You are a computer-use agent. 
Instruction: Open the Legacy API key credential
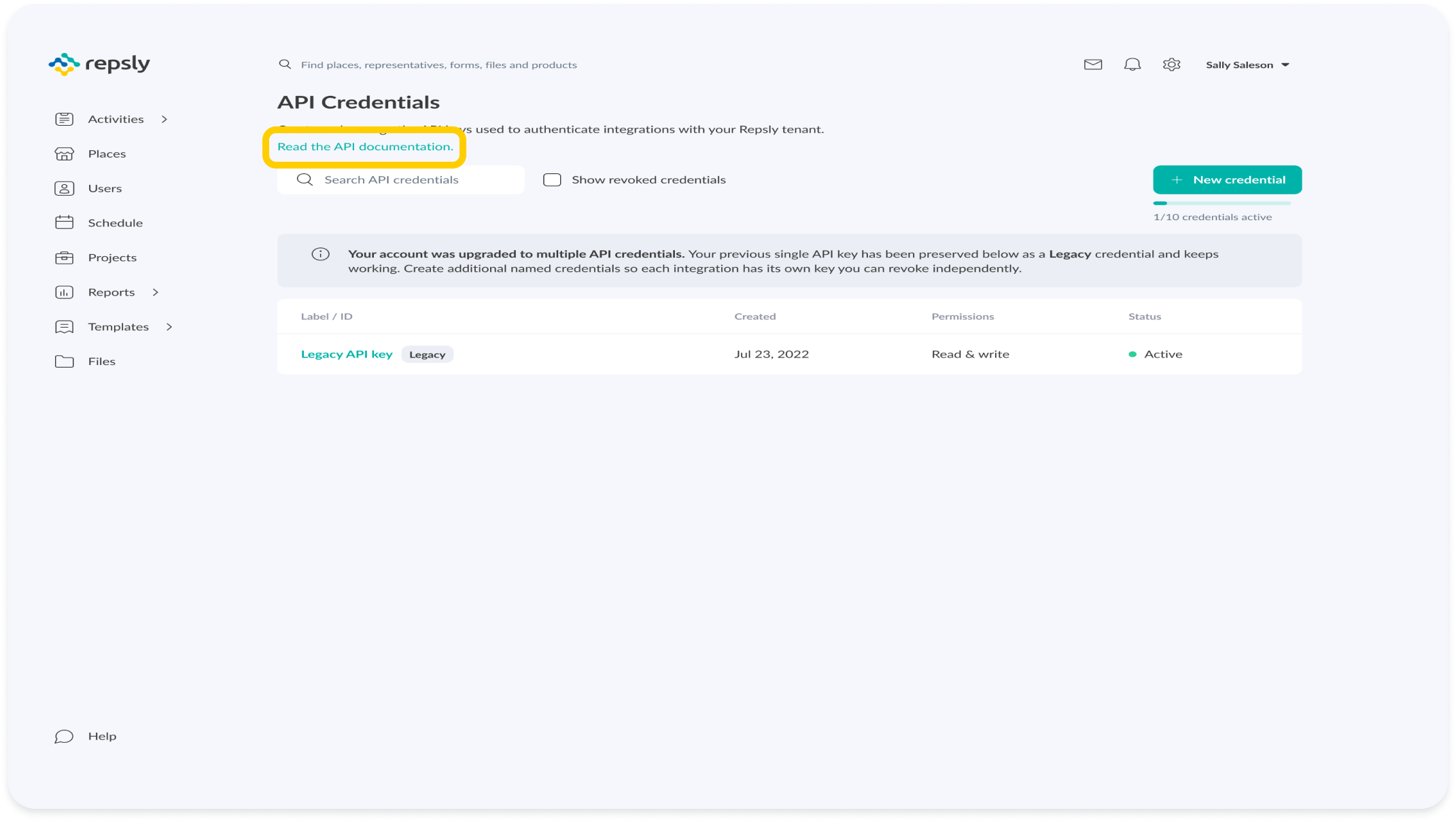tap(347, 354)
